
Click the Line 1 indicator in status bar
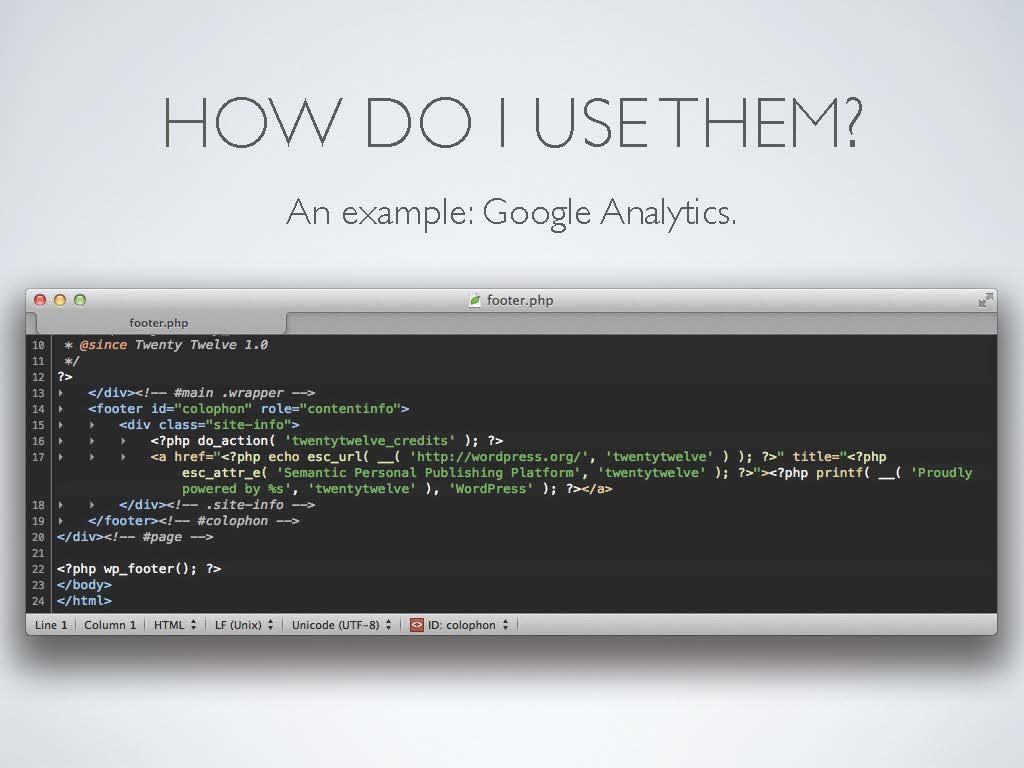click(51, 625)
